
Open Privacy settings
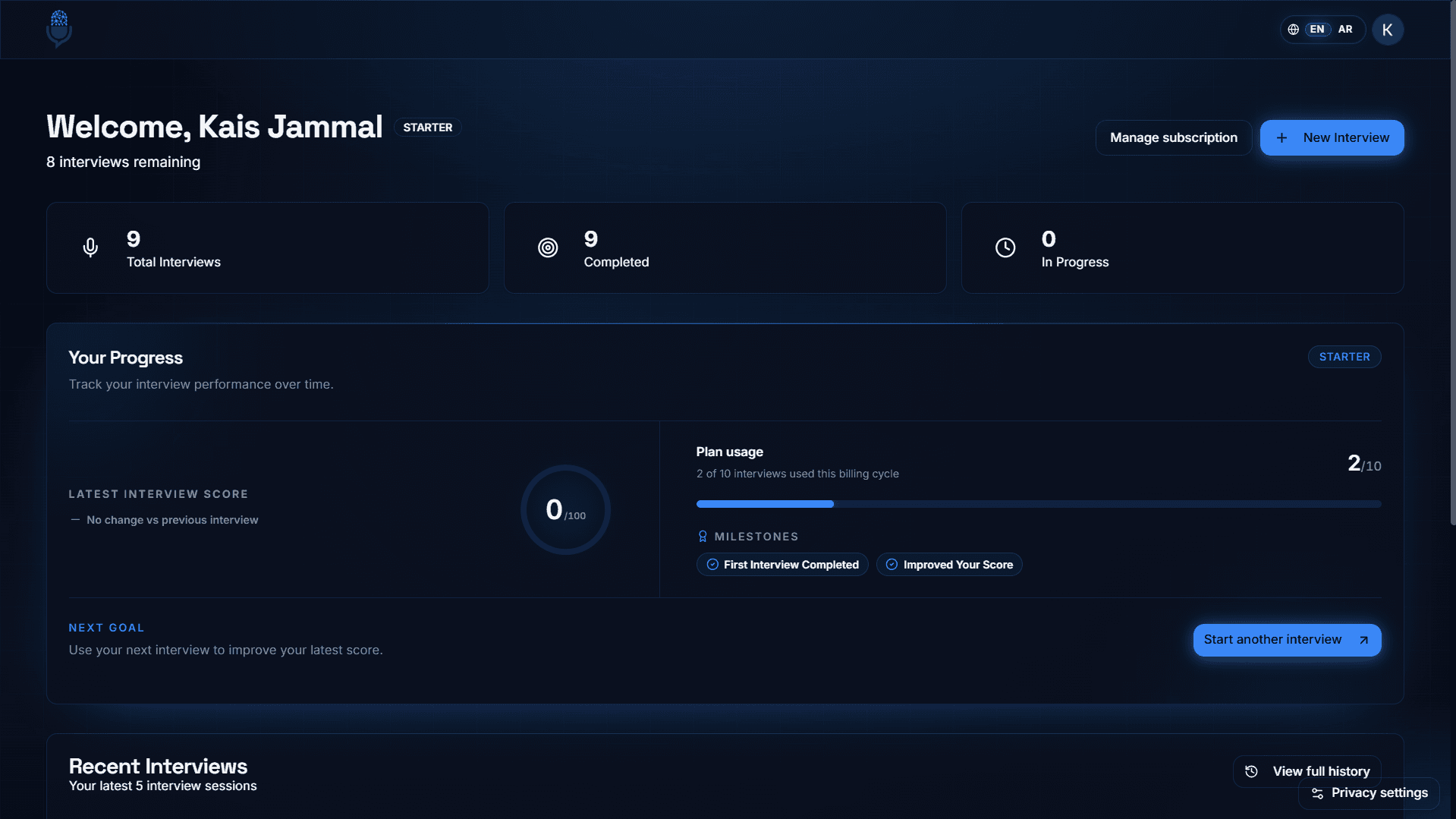click(1370, 793)
